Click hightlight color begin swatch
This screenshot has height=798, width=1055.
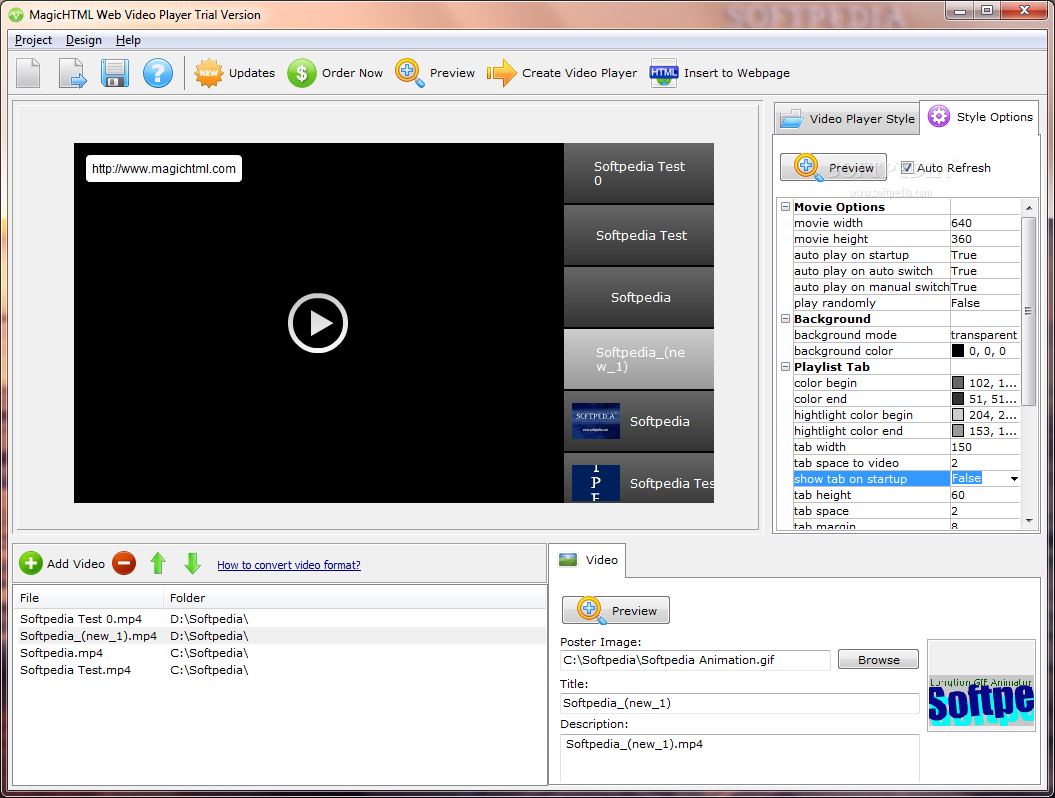[x=958, y=415]
